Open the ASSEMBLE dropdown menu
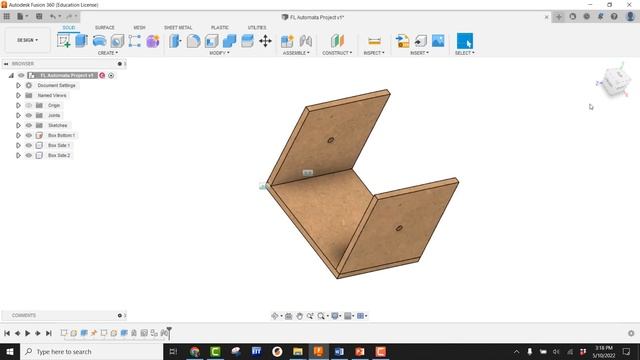 [x=296, y=53]
